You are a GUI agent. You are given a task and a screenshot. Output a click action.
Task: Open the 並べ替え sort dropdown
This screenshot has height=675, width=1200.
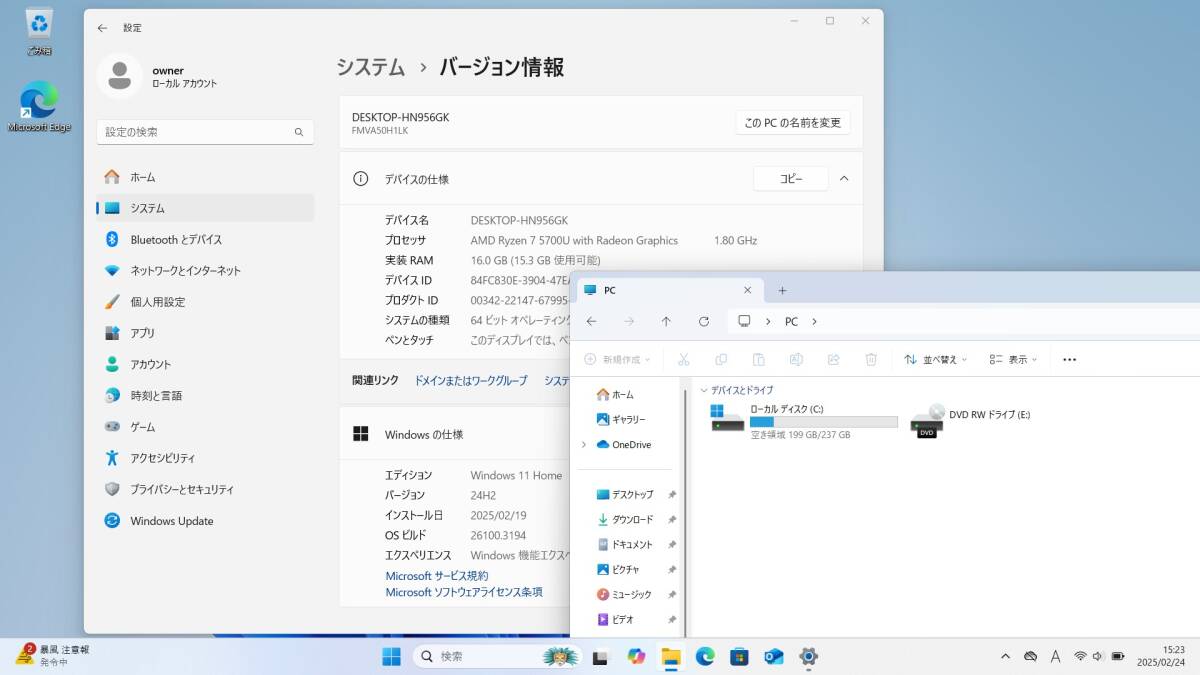[x=937, y=359]
